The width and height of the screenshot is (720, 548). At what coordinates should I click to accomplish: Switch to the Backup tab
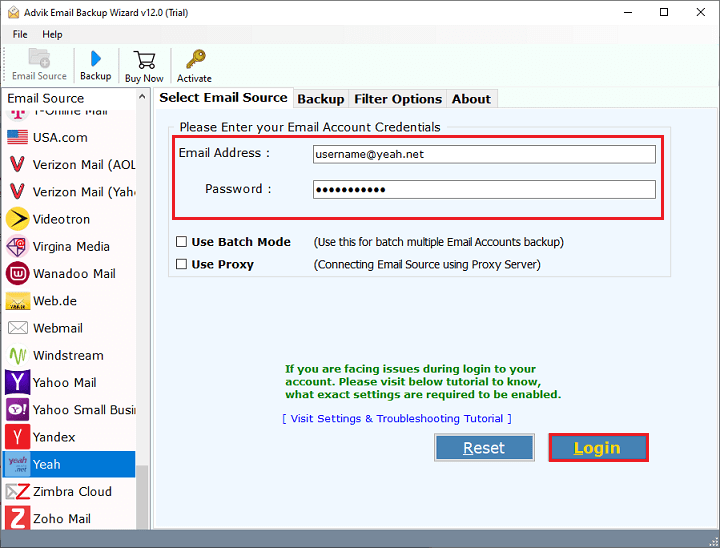pyautogui.click(x=321, y=99)
